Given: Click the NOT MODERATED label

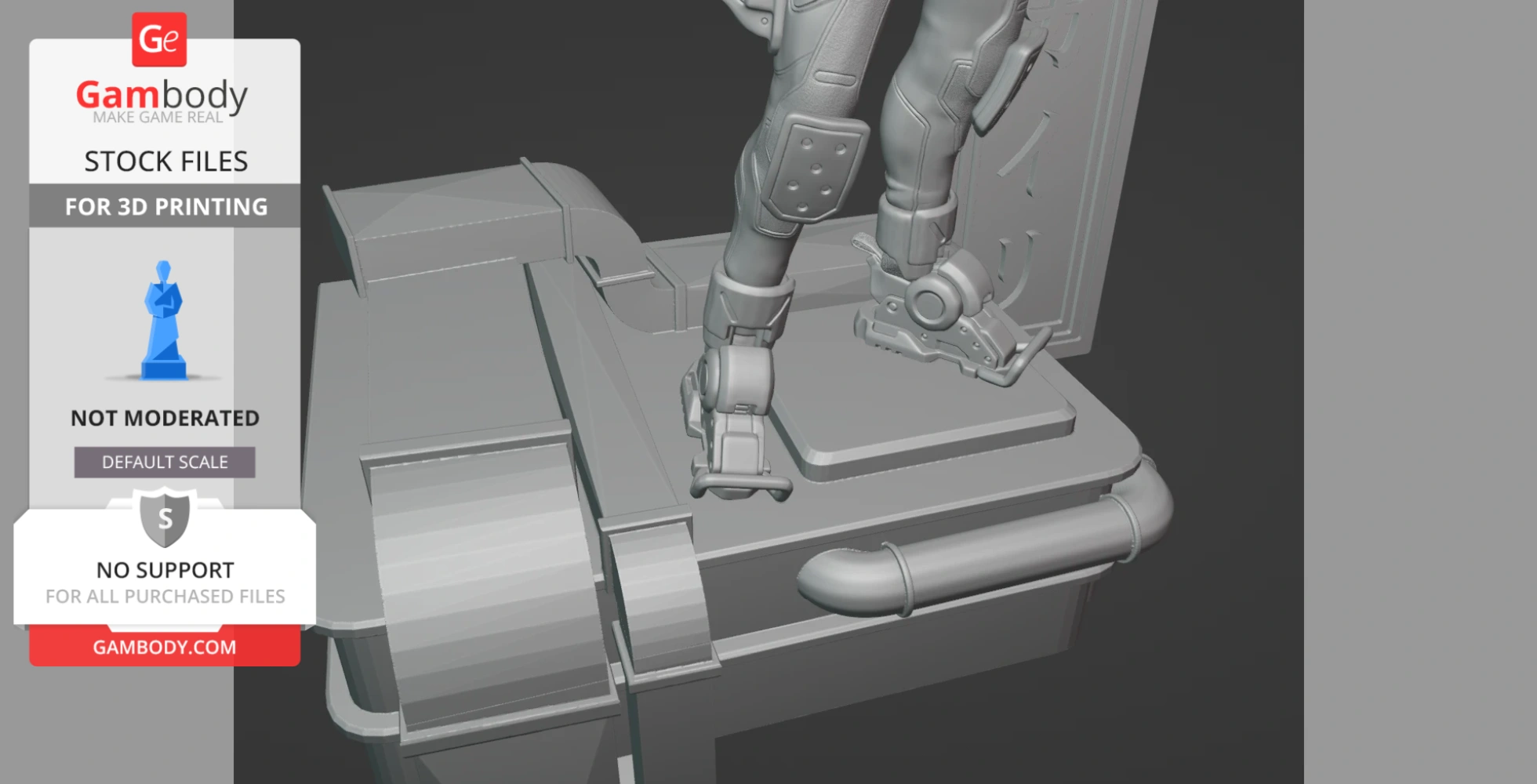Looking at the screenshot, I should pos(165,418).
